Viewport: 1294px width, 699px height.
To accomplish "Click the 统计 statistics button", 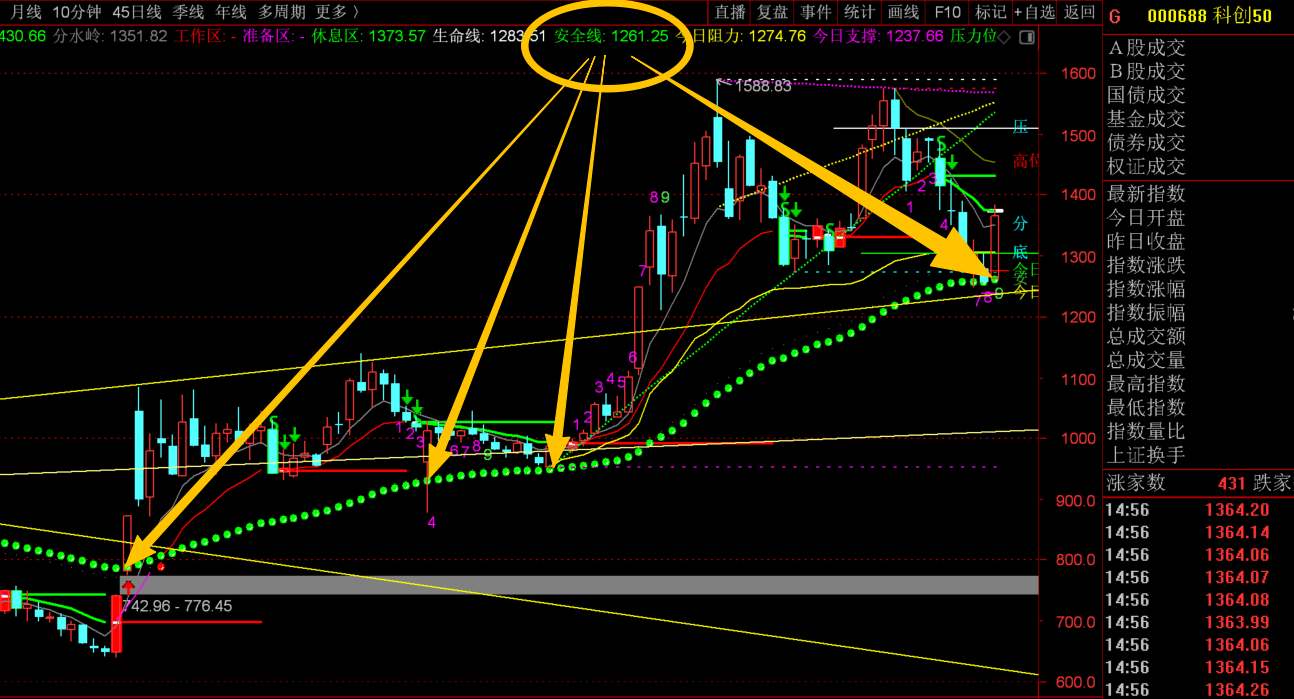I will click(859, 12).
